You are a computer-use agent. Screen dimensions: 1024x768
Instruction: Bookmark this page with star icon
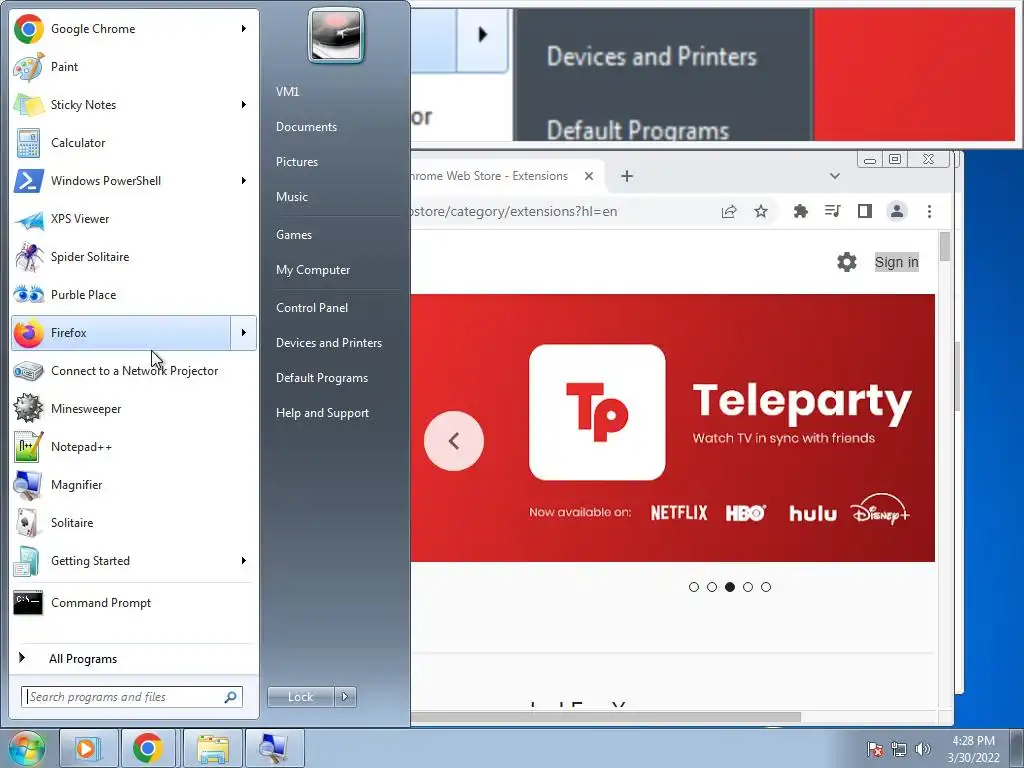pyautogui.click(x=761, y=211)
